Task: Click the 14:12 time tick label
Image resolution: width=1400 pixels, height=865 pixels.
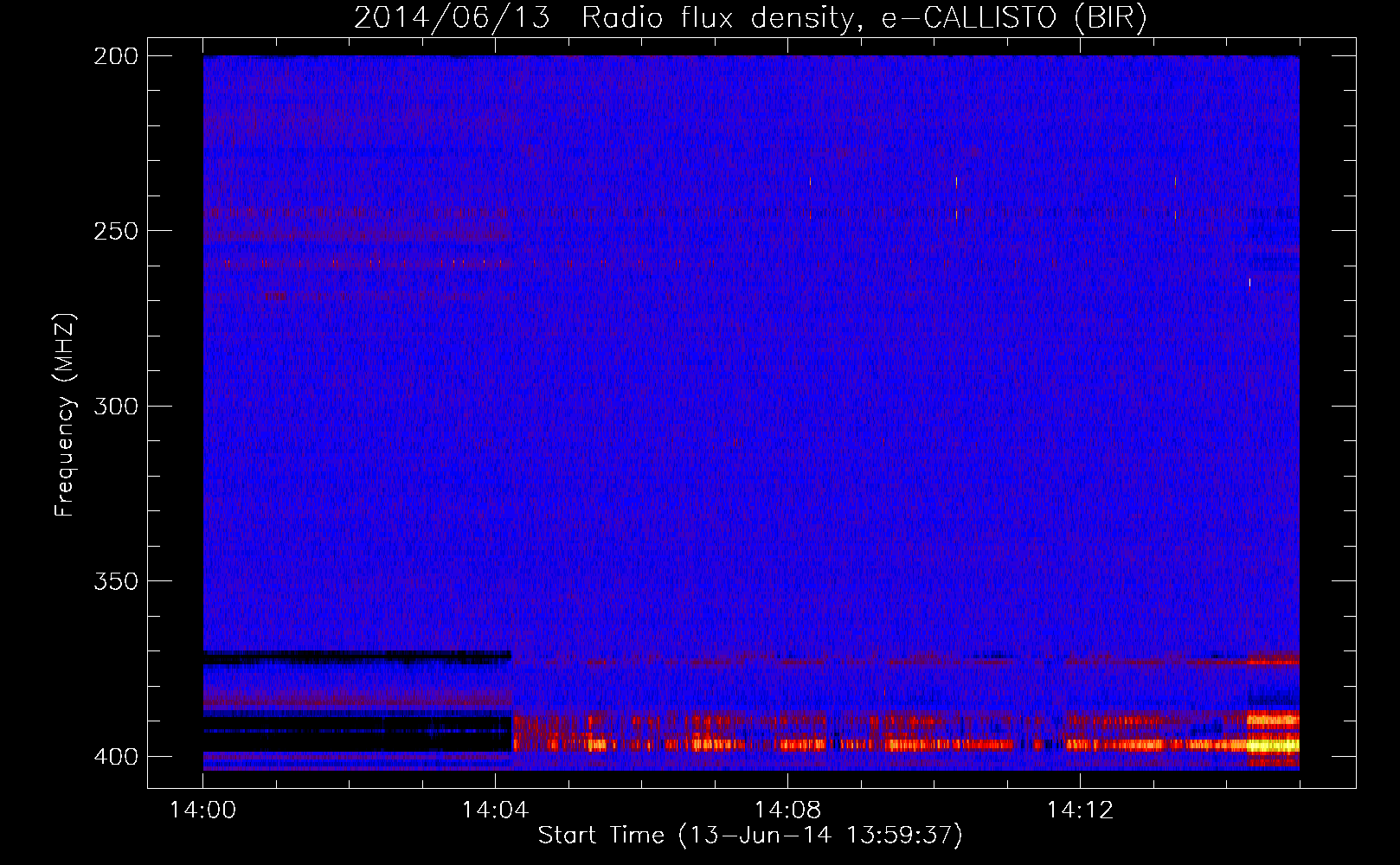Action: pyautogui.click(x=1080, y=811)
